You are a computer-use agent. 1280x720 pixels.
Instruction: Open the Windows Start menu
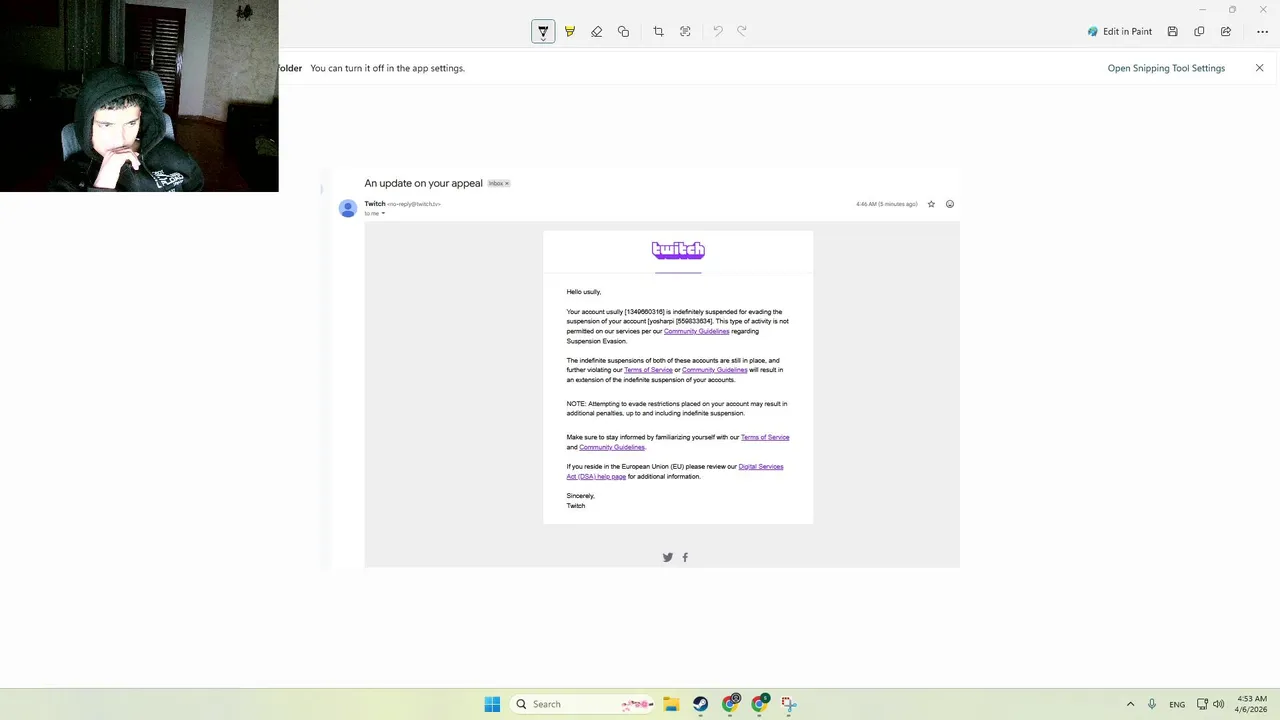[492, 704]
